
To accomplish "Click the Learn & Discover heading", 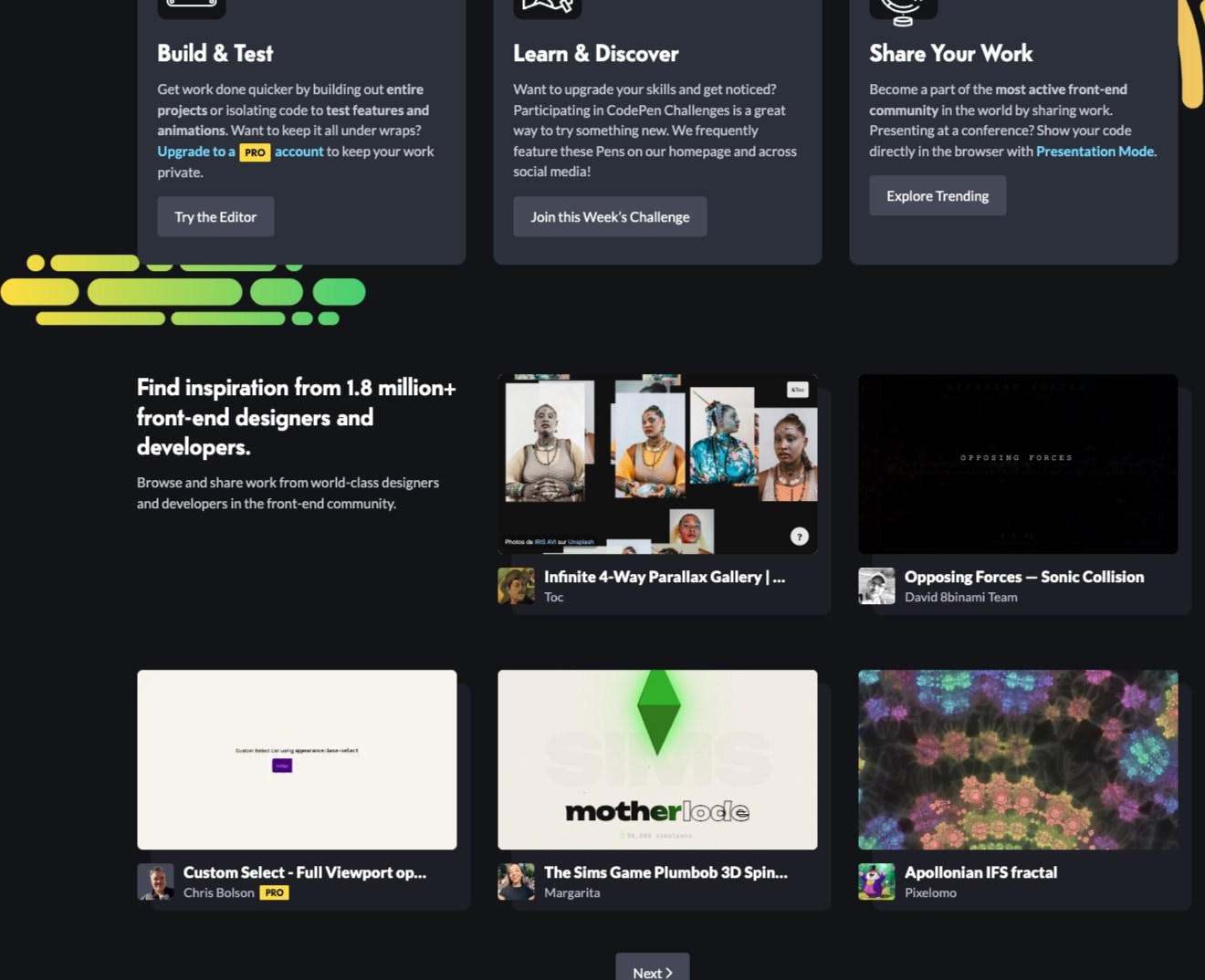I will click(x=595, y=54).
